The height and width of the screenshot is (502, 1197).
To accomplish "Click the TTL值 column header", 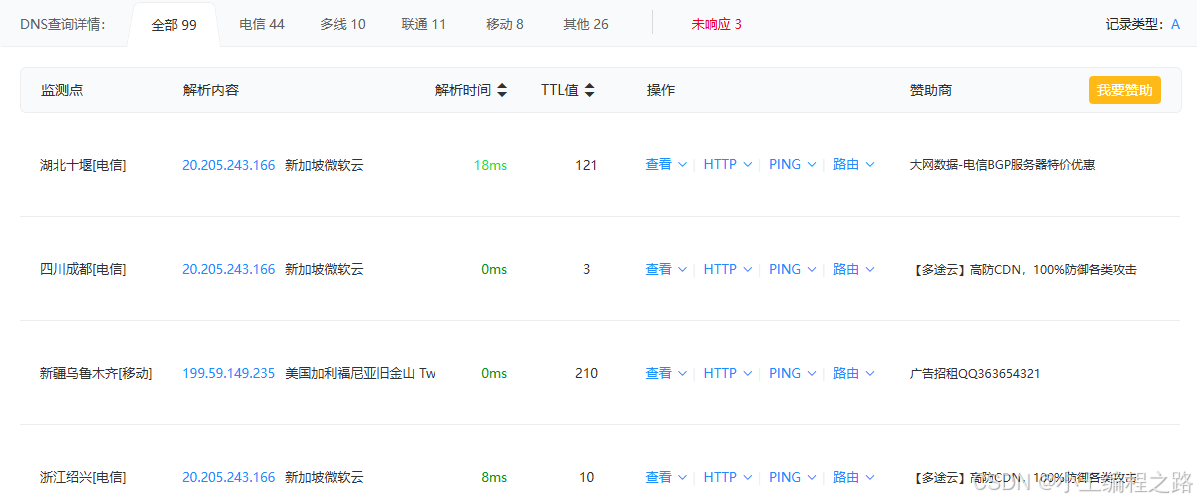I will click(x=560, y=90).
